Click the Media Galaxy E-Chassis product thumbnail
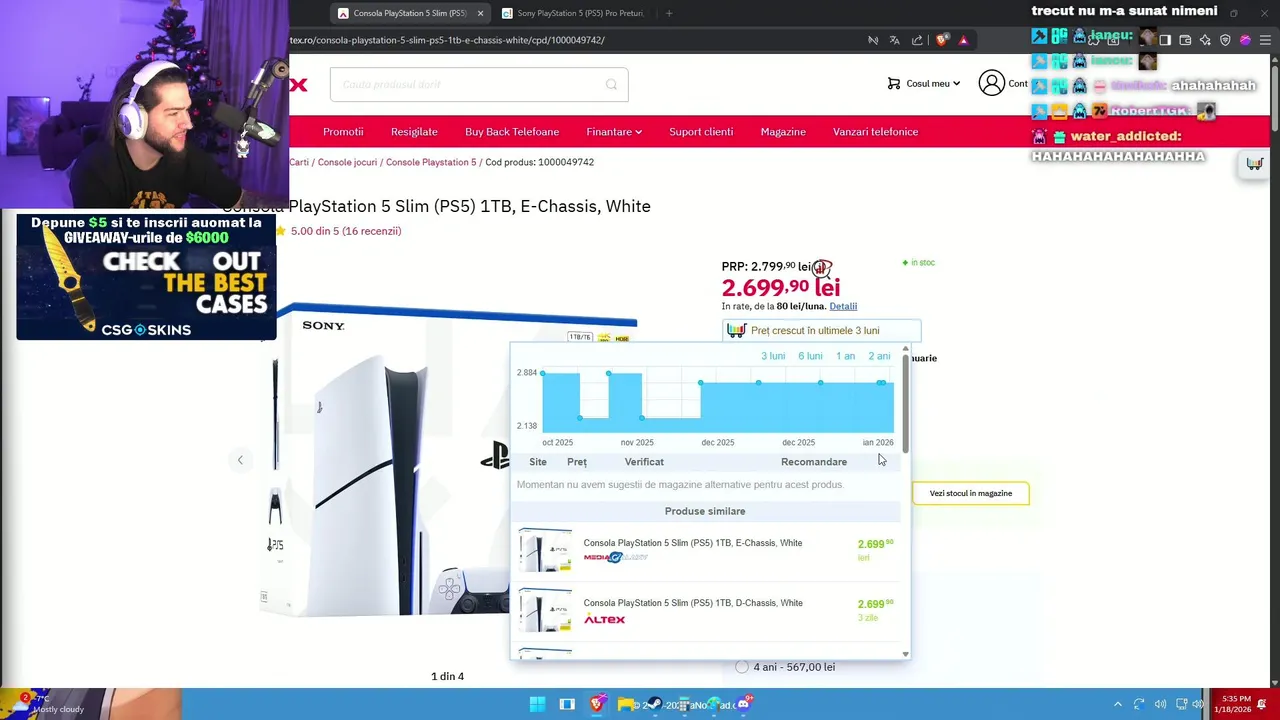1280x720 pixels. coord(545,550)
